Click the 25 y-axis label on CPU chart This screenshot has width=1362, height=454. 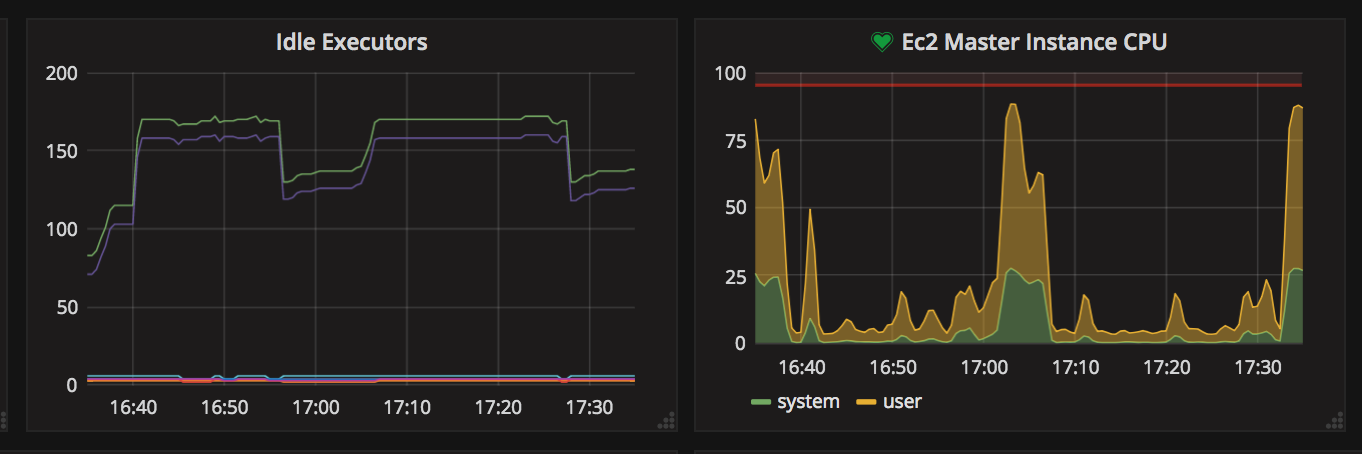point(735,275)
